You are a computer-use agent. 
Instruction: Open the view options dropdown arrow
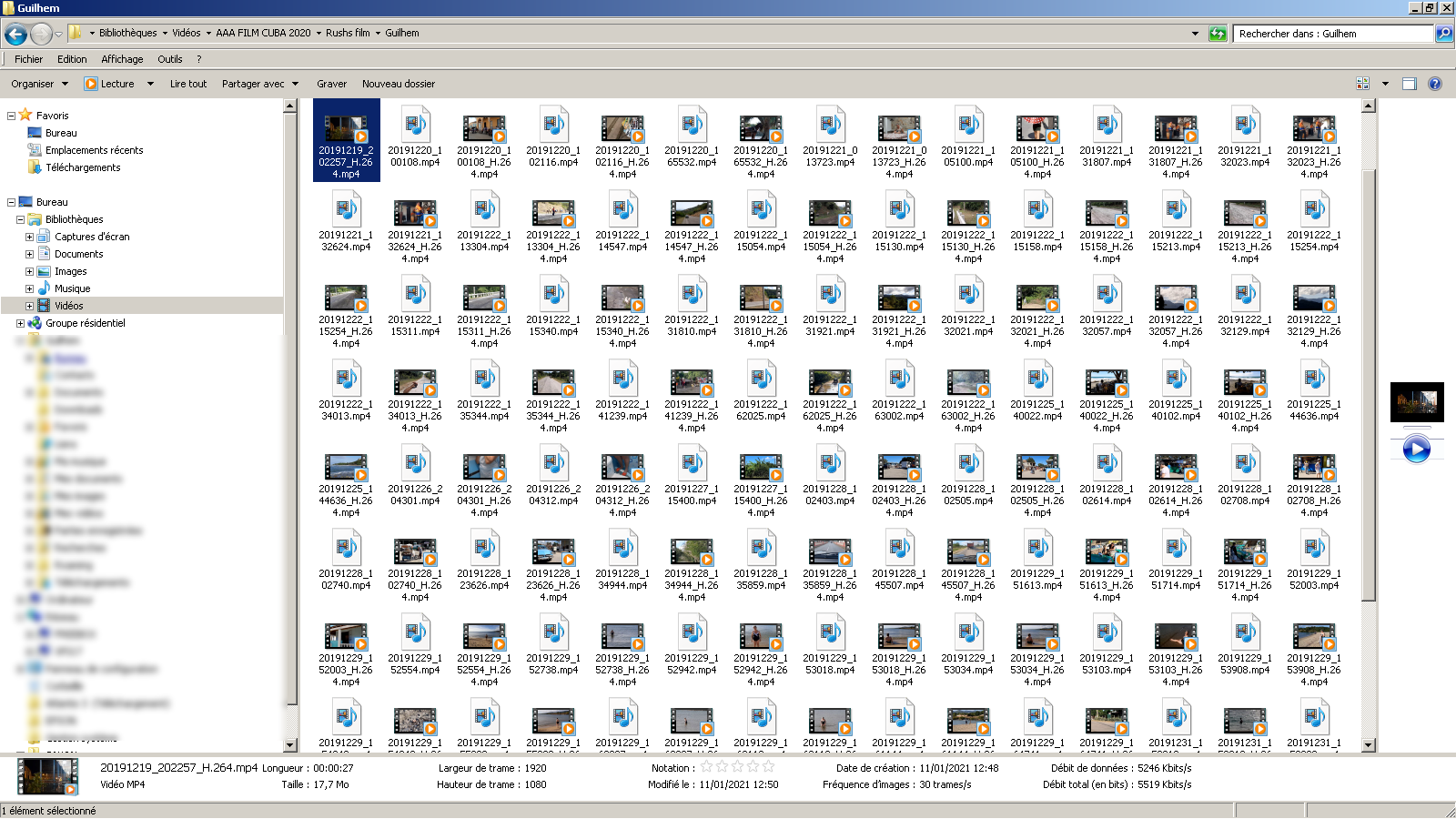tap(1385, 84)
